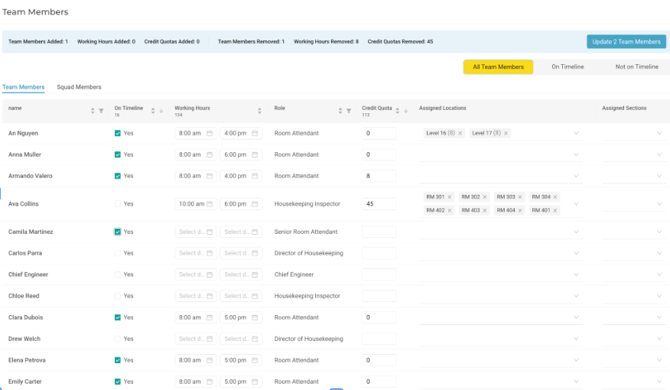Expand Assigned Sections dropdown for Camila Martinez
This screenshot has height=390, width=670.
[659, 232]
